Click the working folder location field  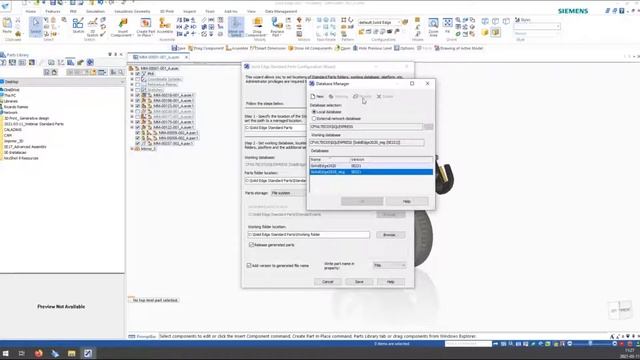pyautogui.click(x=308, y=235)
